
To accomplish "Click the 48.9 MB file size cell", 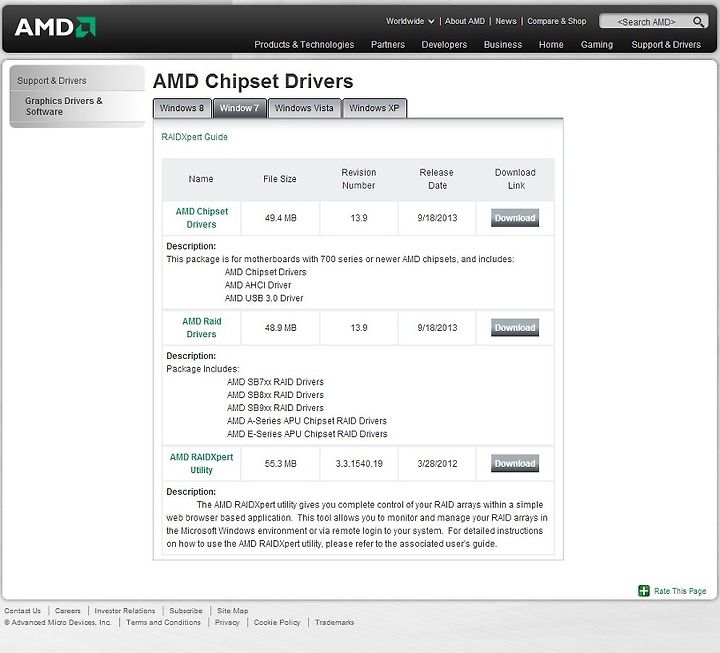I will pos(280,327).
